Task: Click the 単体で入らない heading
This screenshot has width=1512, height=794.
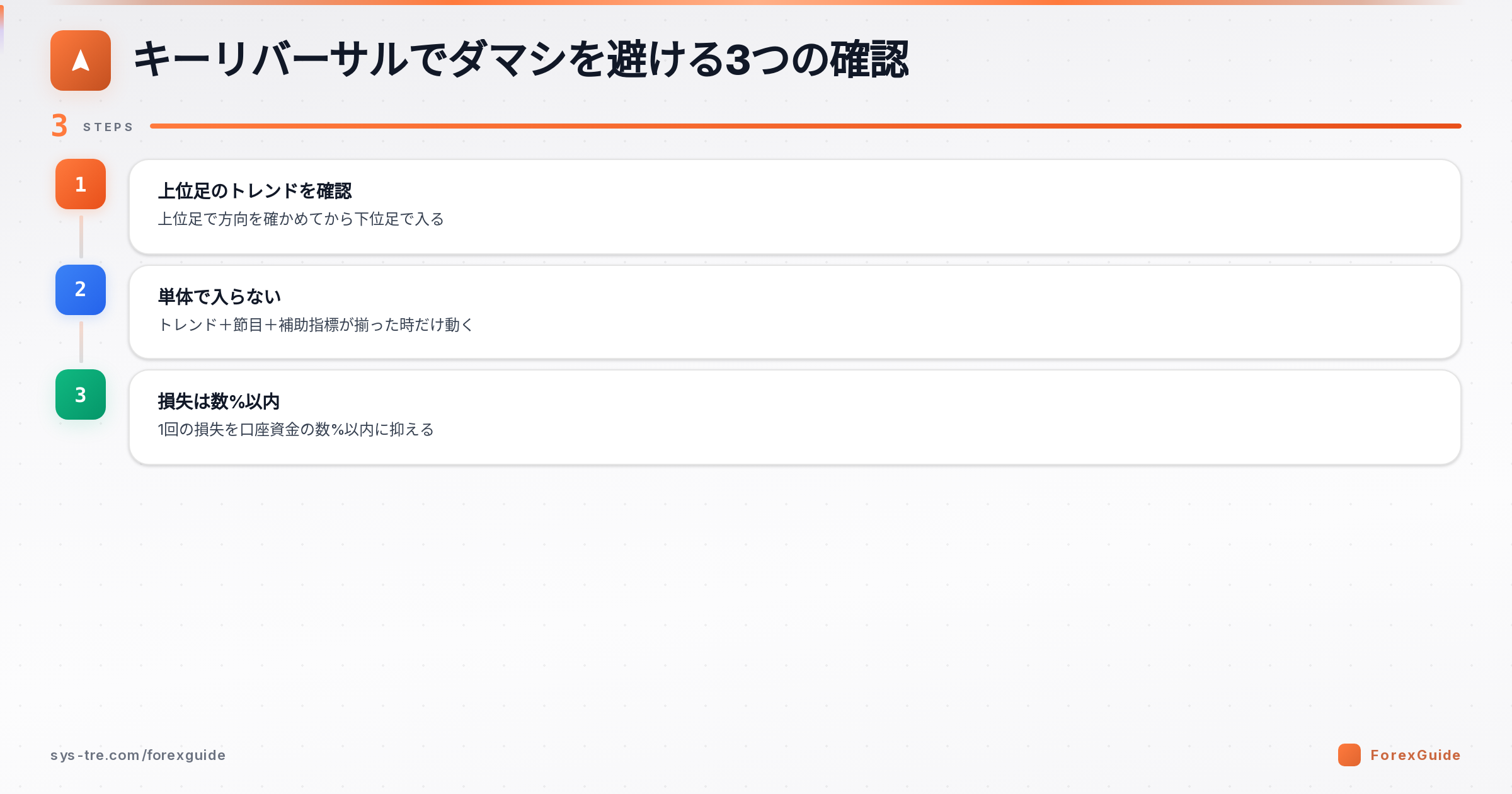Action: 219,297
